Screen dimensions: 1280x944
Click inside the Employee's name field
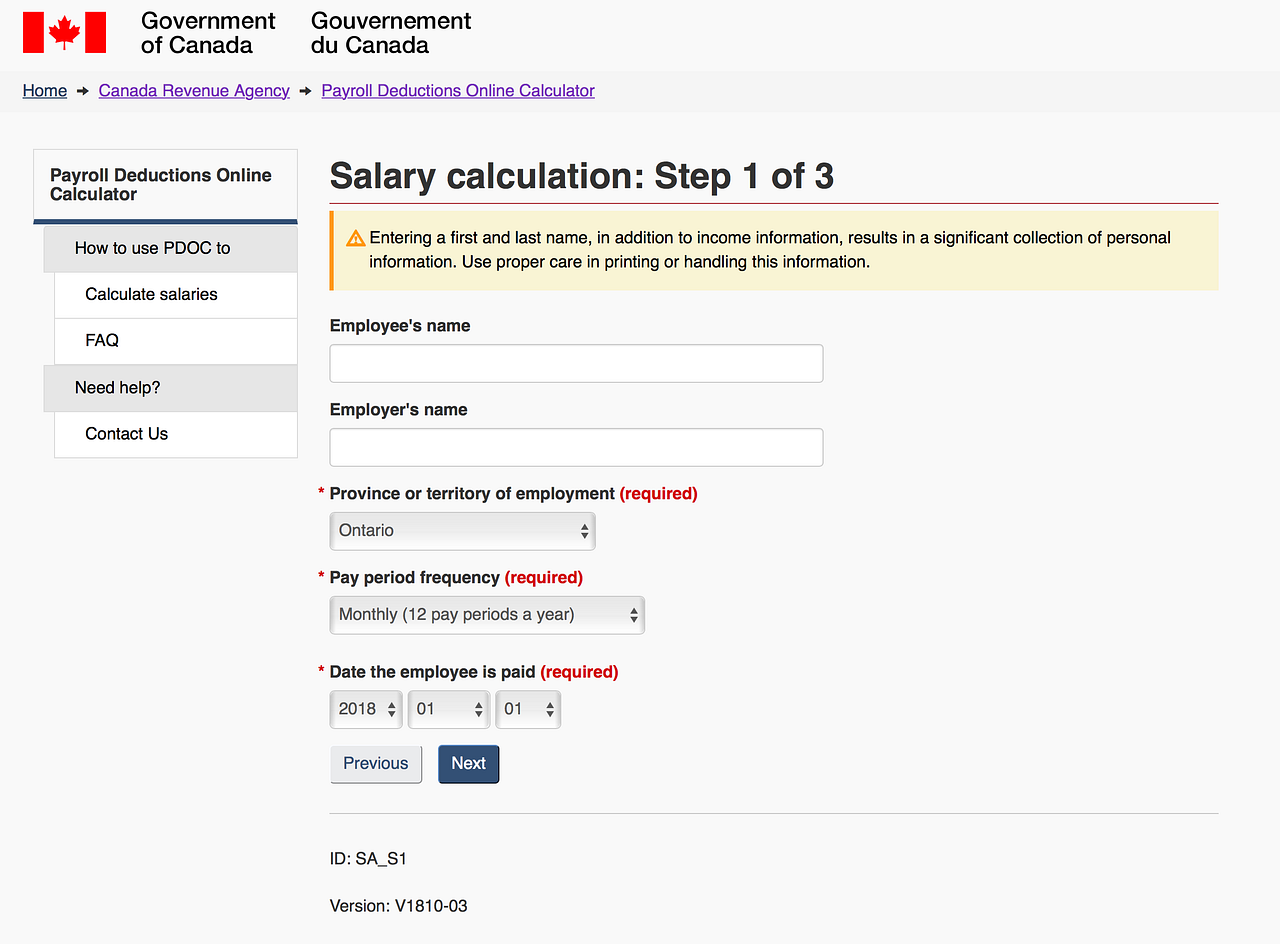tap(576, 363)
